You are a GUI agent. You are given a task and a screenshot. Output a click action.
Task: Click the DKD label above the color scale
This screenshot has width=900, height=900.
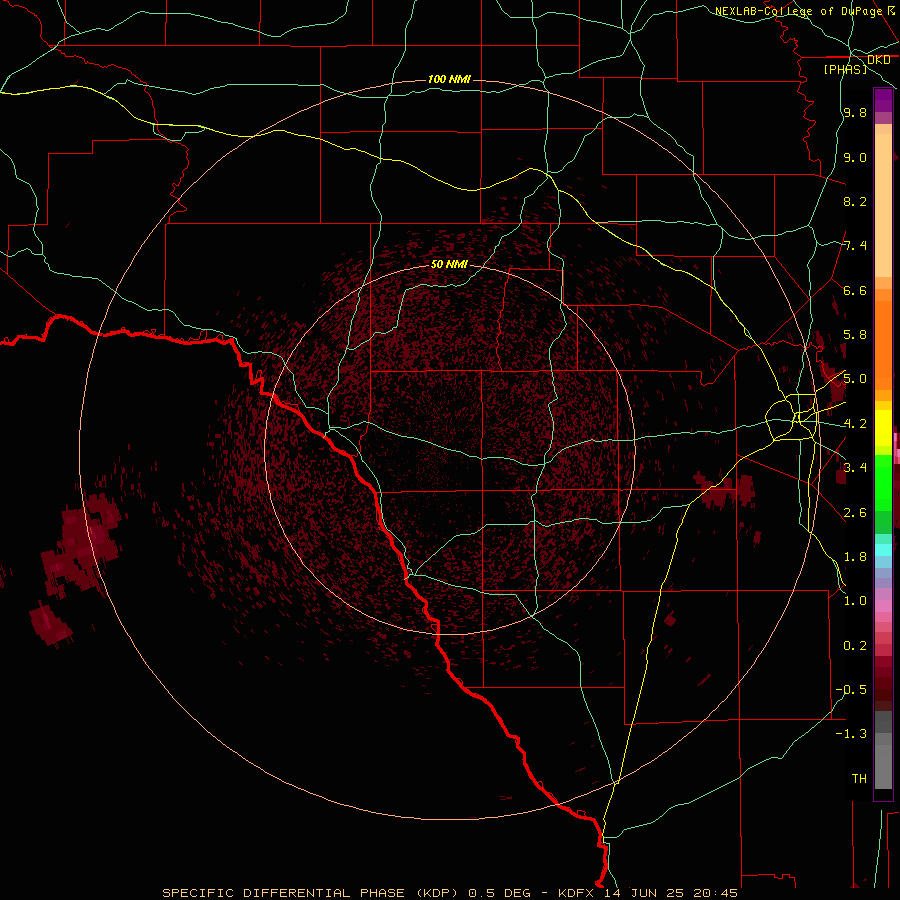coord(878,60)
